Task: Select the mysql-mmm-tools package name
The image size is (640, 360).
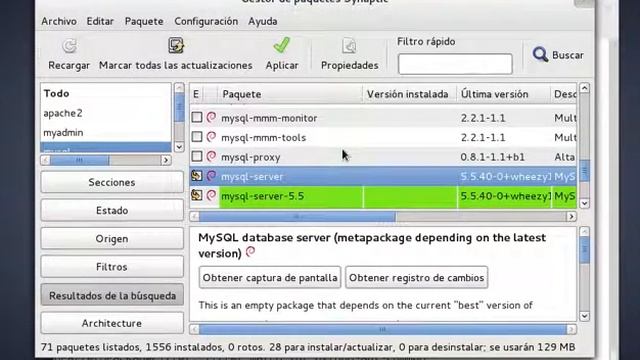Action: click(263, 138)
